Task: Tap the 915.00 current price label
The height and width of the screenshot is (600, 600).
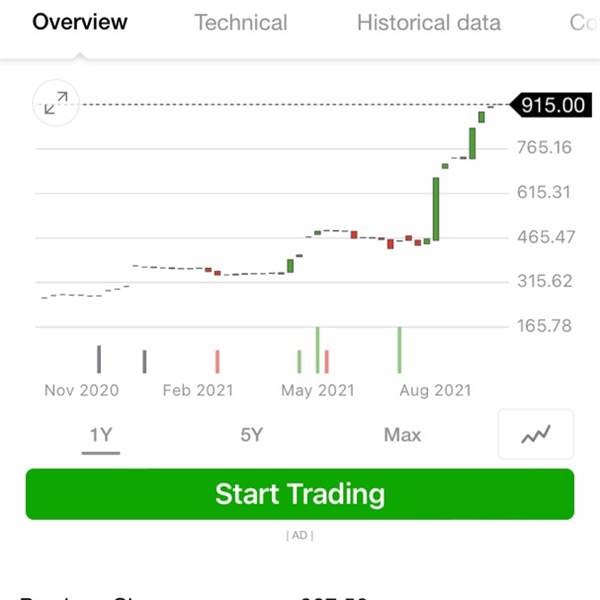Action: point(551,105)
